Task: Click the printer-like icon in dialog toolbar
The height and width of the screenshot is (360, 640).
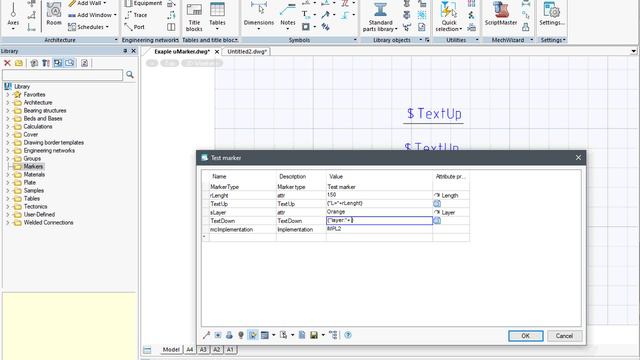Action: [229, 335]
